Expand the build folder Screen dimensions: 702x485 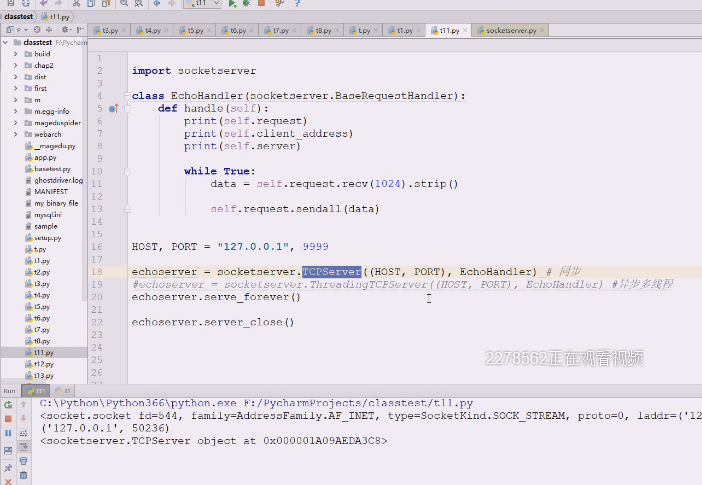pyautogui.click(x=16, y=54)
